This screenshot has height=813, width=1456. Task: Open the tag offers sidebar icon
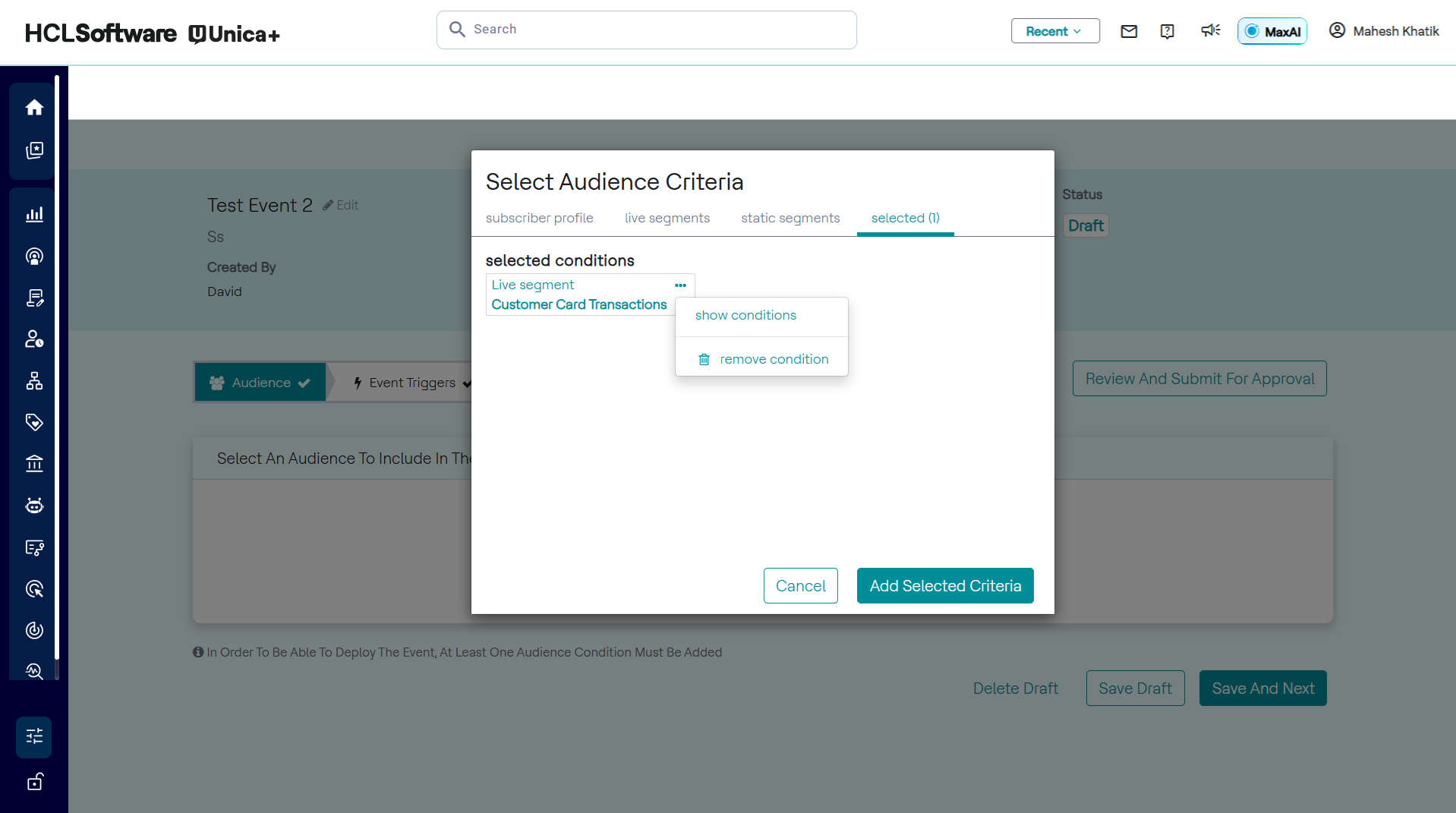[34, 422]
